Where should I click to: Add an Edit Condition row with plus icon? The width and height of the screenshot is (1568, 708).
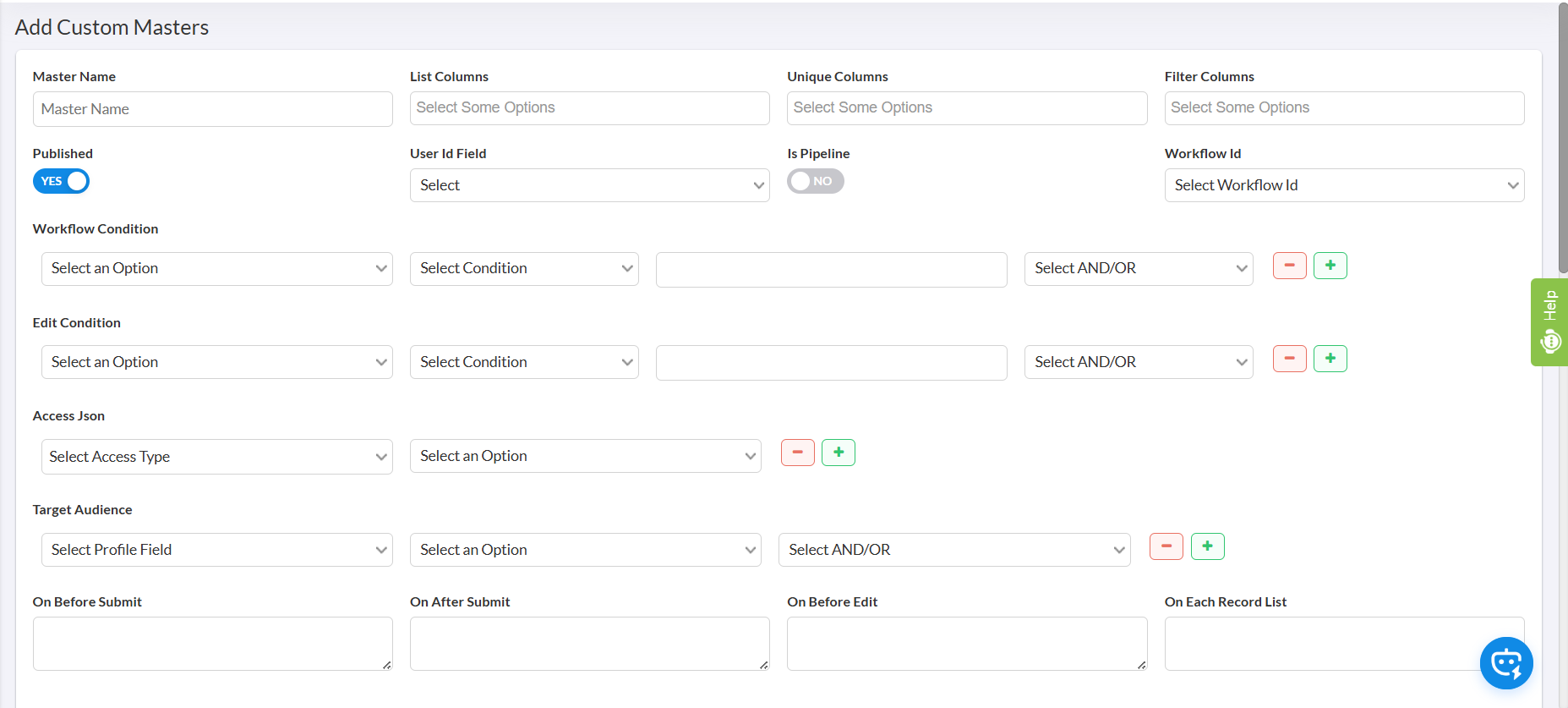pos(1330,359)
